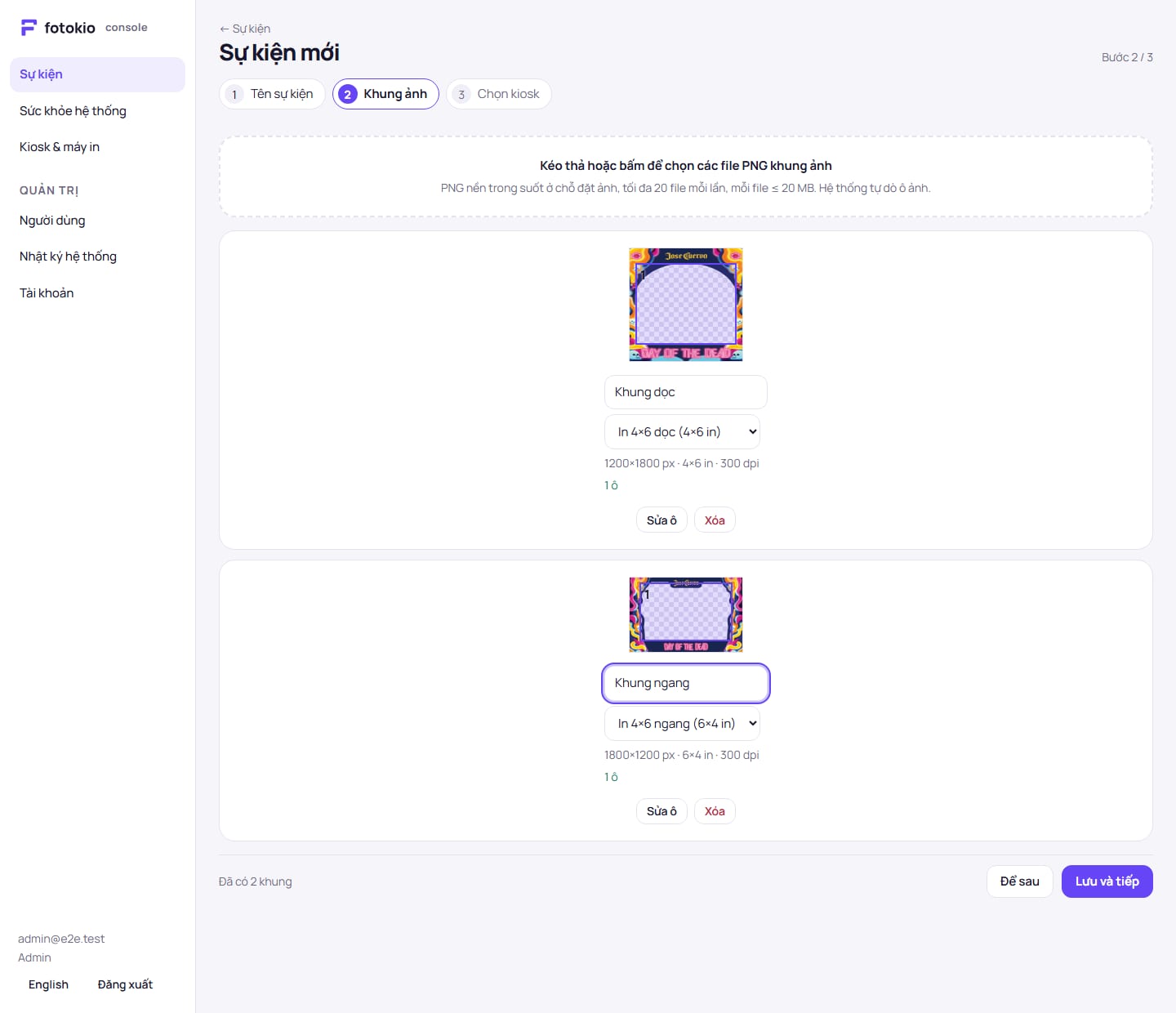Open Sức khỏe hệ thống page
Screen dimensions: 1176x1013
coord(97,111)
